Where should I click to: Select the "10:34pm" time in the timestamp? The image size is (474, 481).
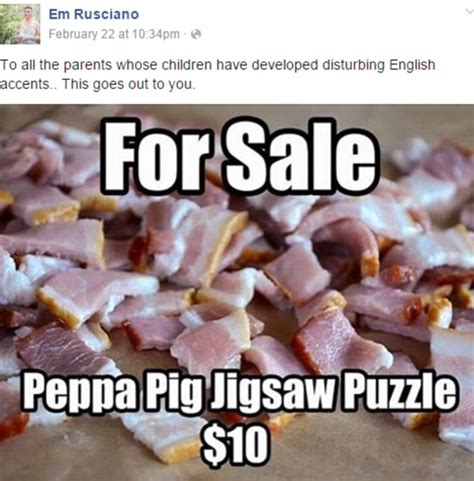tap(156, 34)
